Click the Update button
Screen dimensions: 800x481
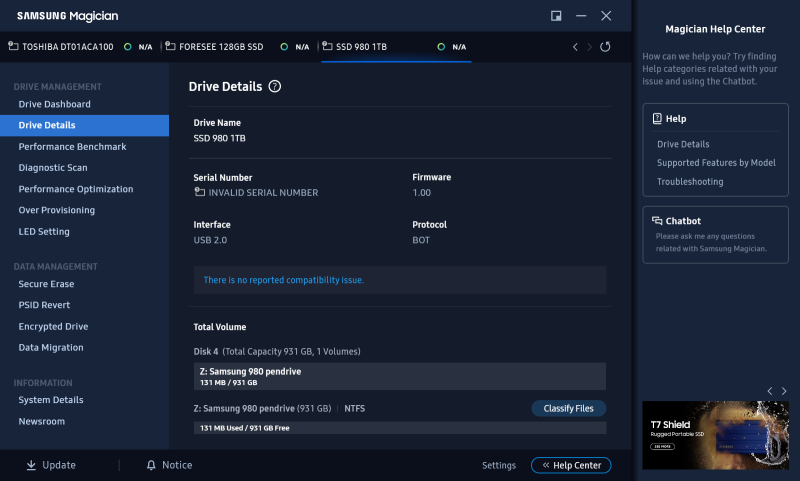pyautogui.click(x=51, y=465)
